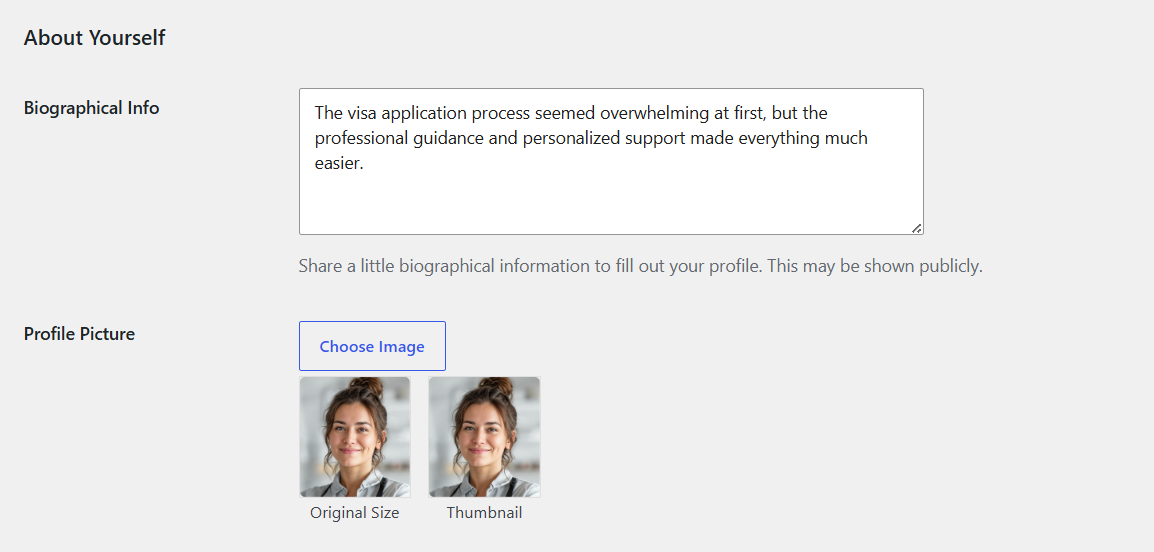Select the Original Size profile picture thumbnail
The height and width of the screenshot is (552, 1154).
coord(355,437)
